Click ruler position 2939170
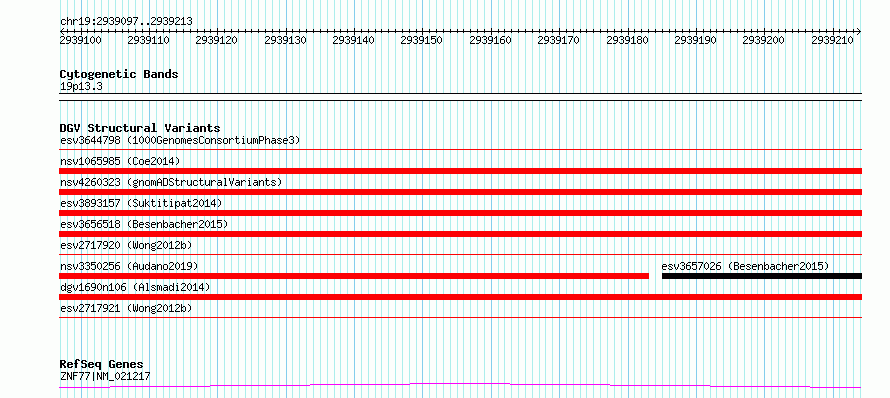 pyautogui.click(x=559, y=40)
